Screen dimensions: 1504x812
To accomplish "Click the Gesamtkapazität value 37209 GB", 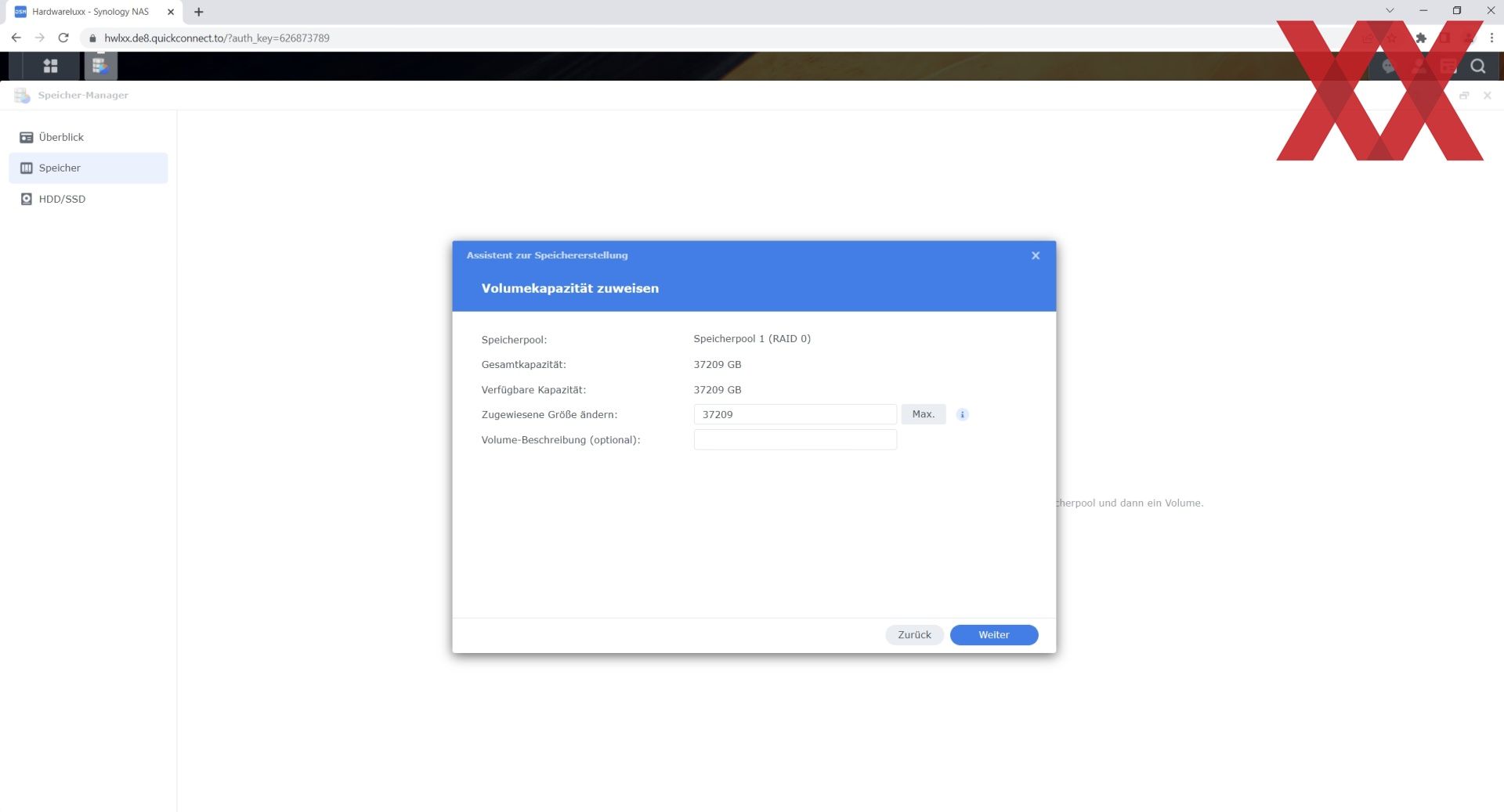I will (718, 364).
